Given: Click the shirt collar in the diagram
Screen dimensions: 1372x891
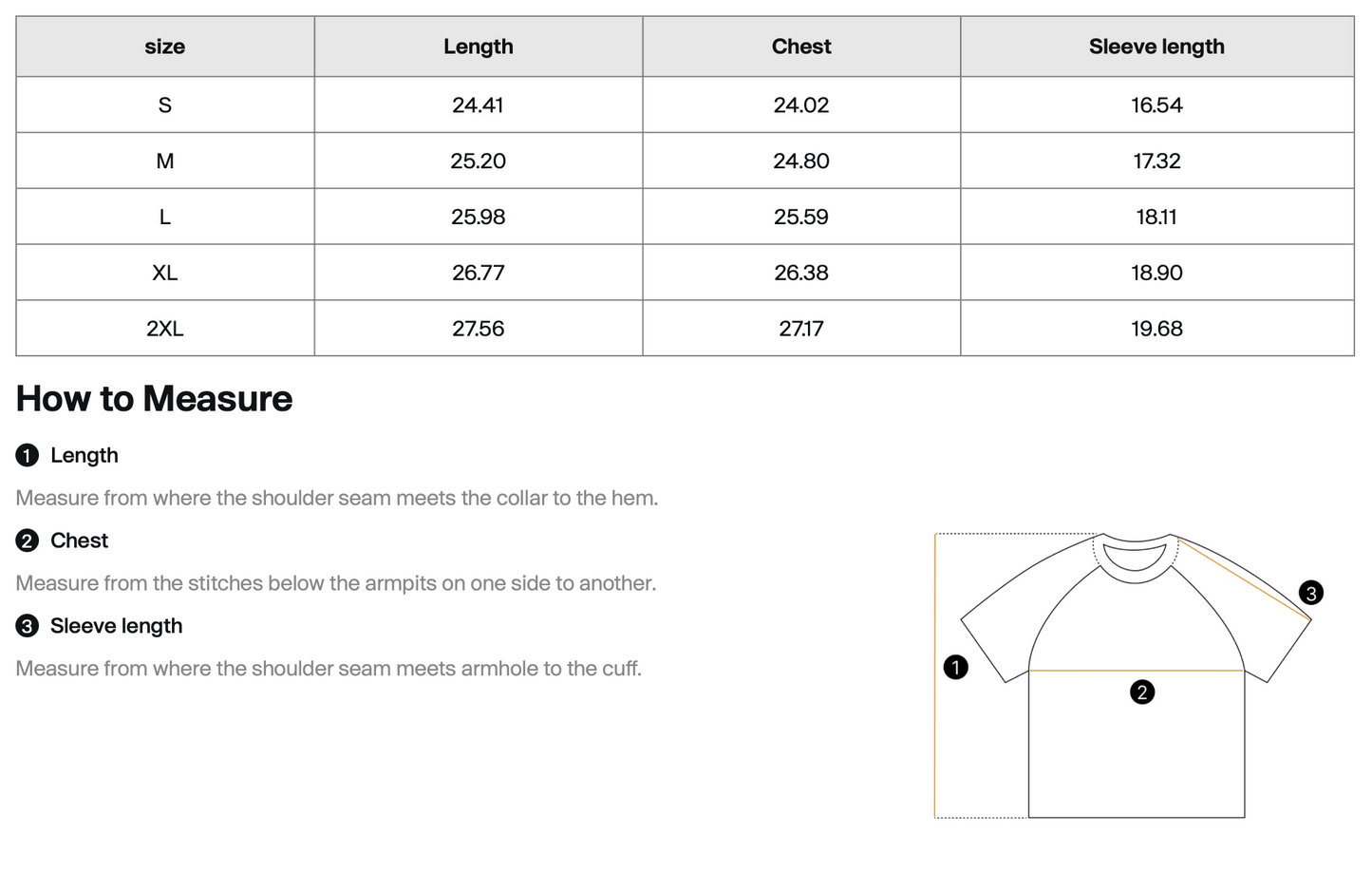Looking at the screenshot, I should coord(1136,557).
